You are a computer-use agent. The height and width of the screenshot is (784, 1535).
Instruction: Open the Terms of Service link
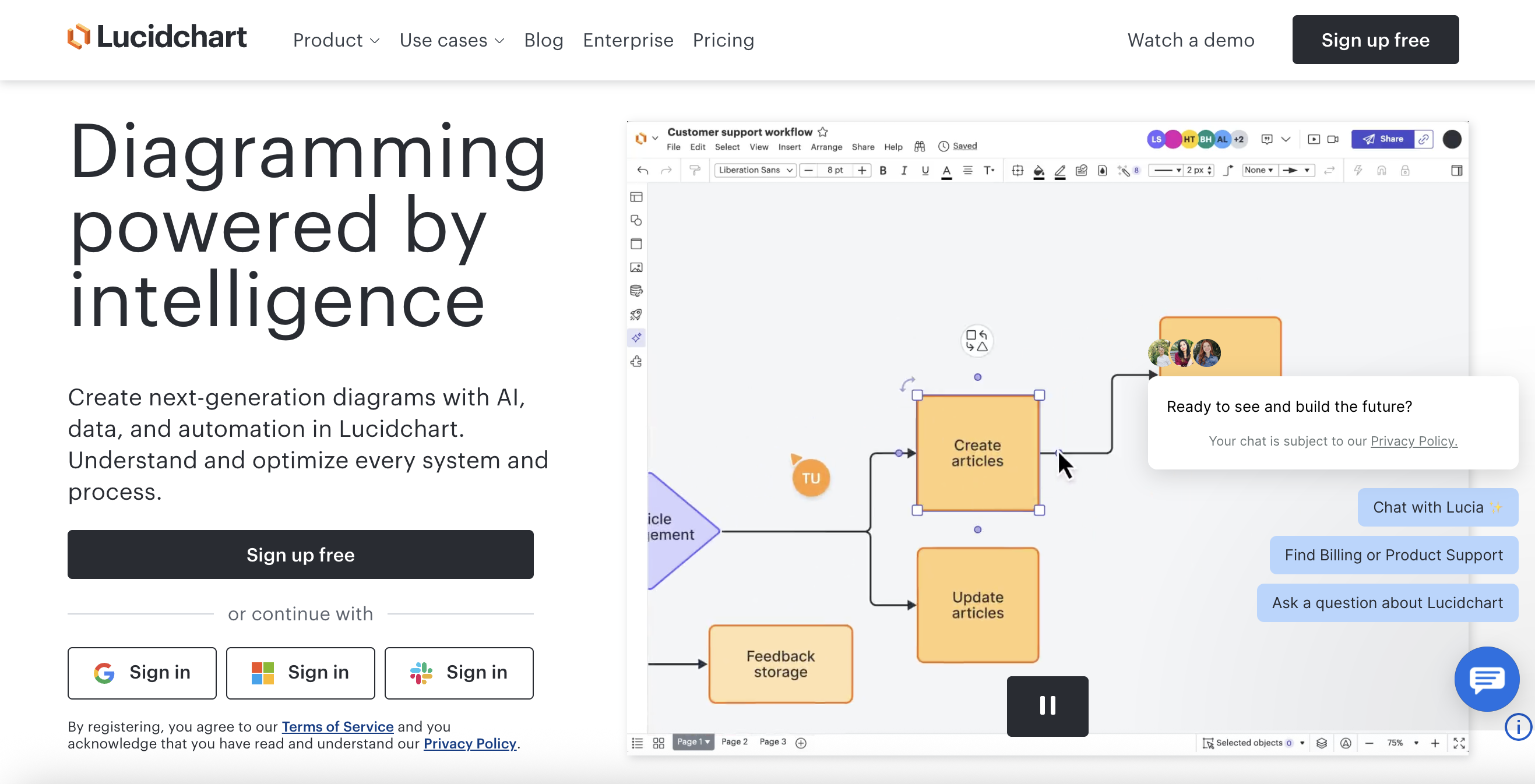pos(337,726)
